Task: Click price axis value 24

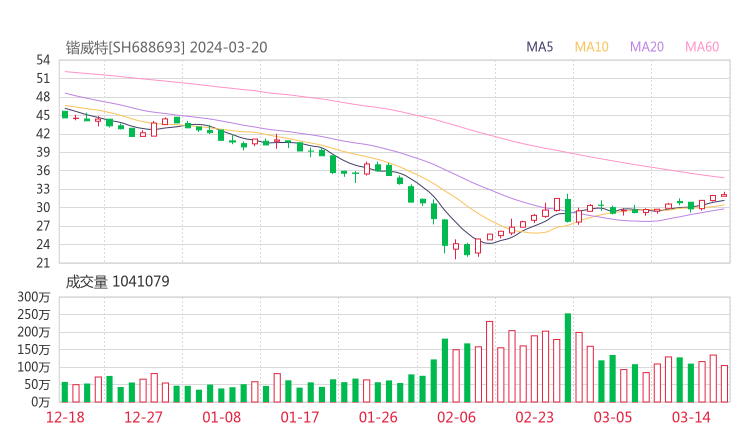Action: click(43, 245)
